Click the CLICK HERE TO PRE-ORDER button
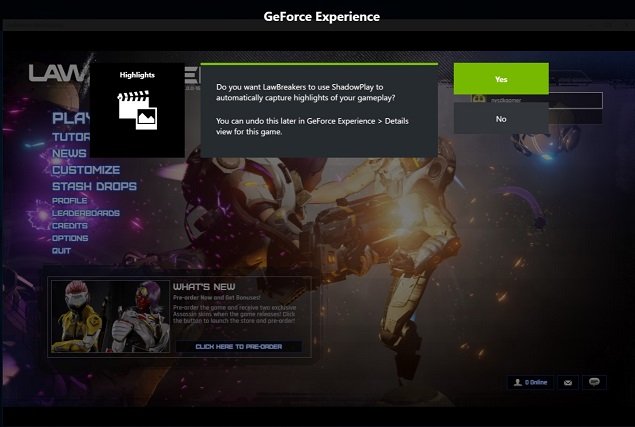Screen dimensions: 635x427 click(239, 347)
